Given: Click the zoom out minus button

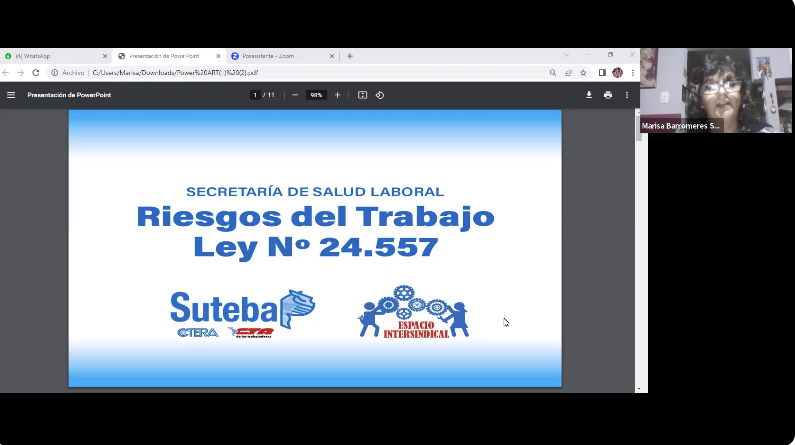Looking at the screenshot, I should [x=295, y=95].
